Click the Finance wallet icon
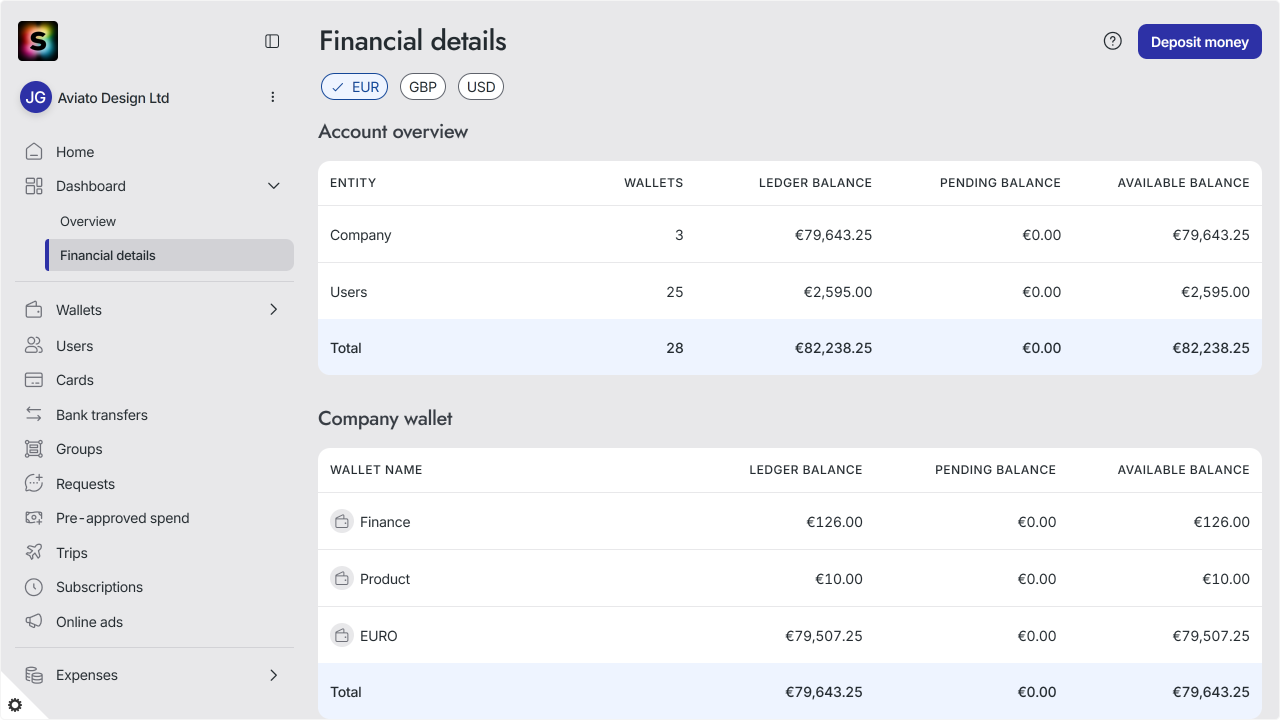 click(342, 522)
